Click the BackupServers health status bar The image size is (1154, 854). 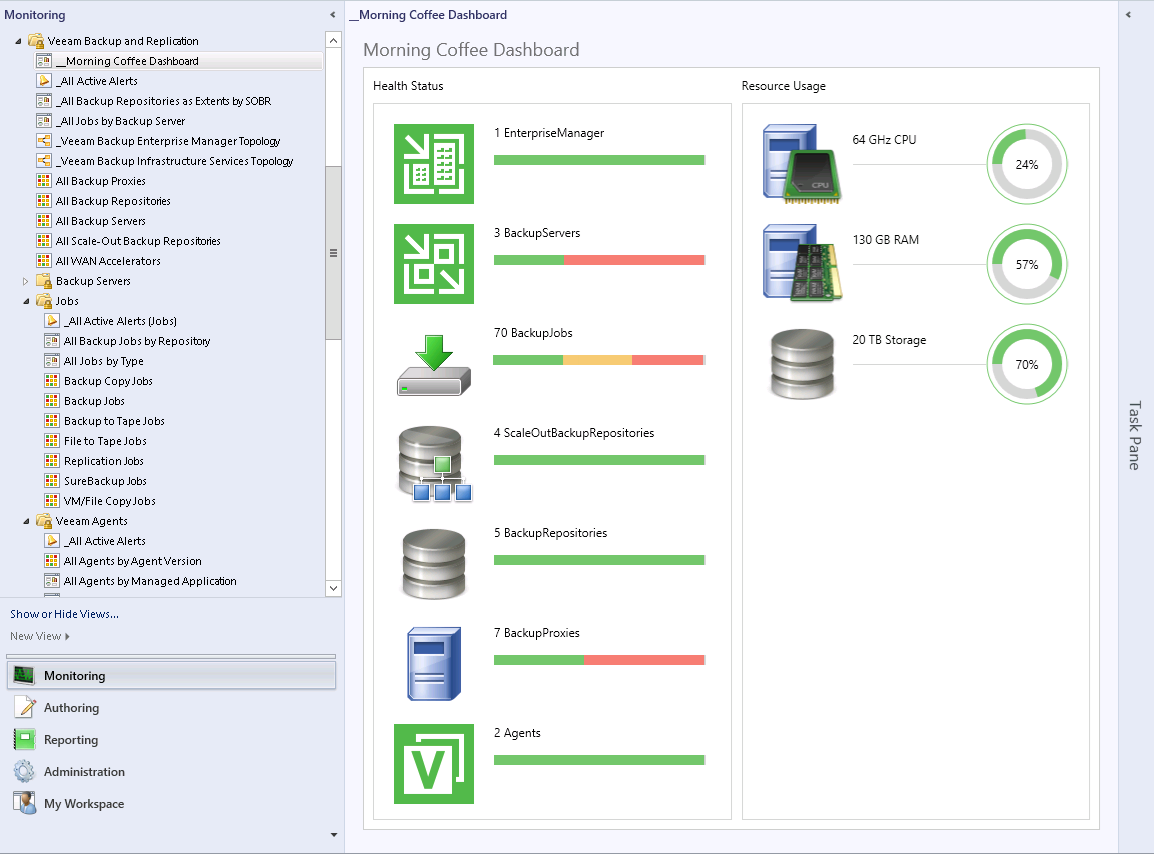599,260
